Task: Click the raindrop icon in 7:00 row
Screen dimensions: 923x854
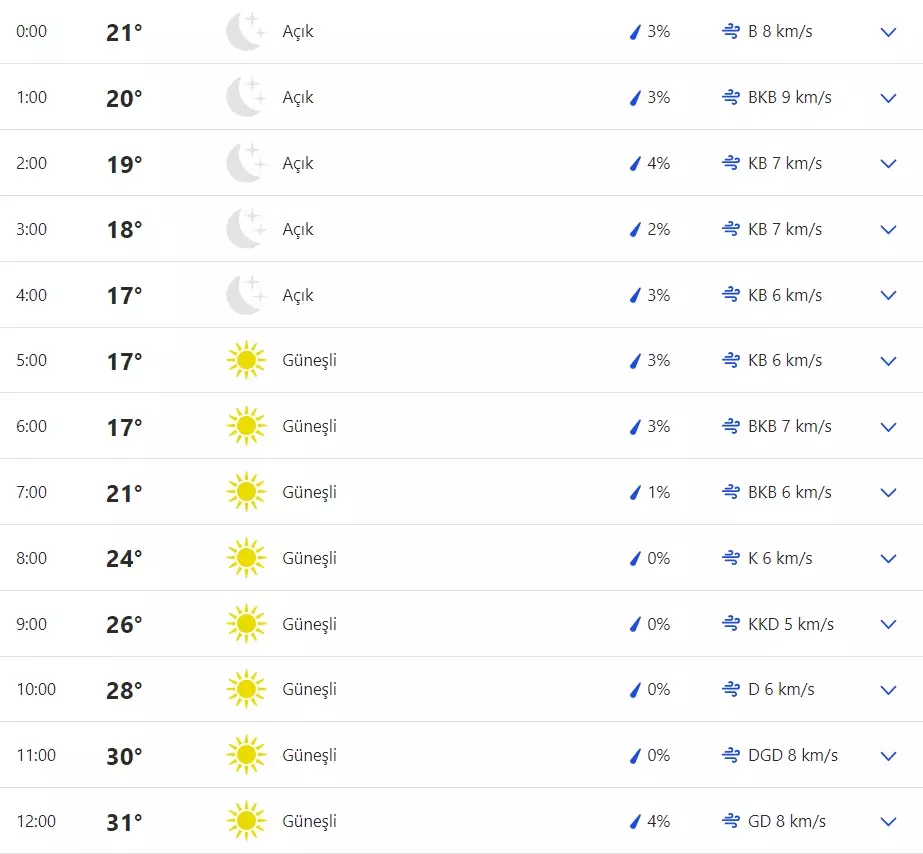Action: pos(634,492)
